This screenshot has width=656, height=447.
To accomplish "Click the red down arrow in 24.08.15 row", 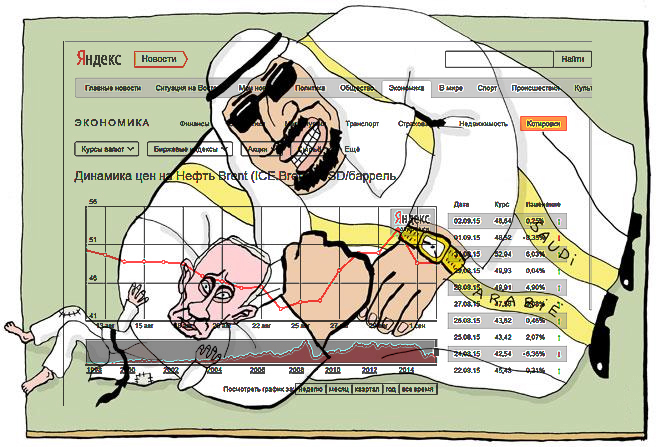I will (559, 354).
